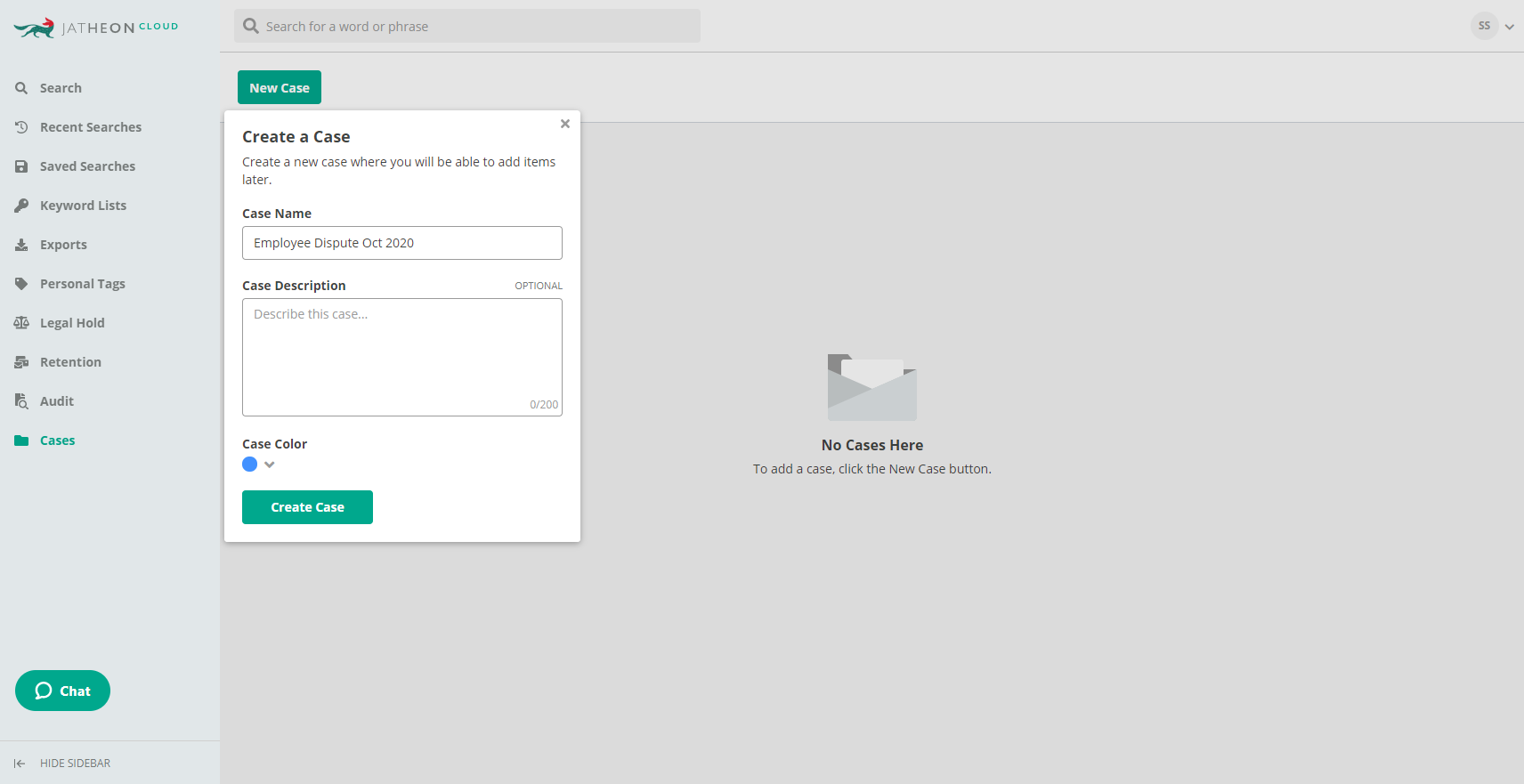
Task: Open Search from the sidebar menu
Action: [x=61, y=88]
